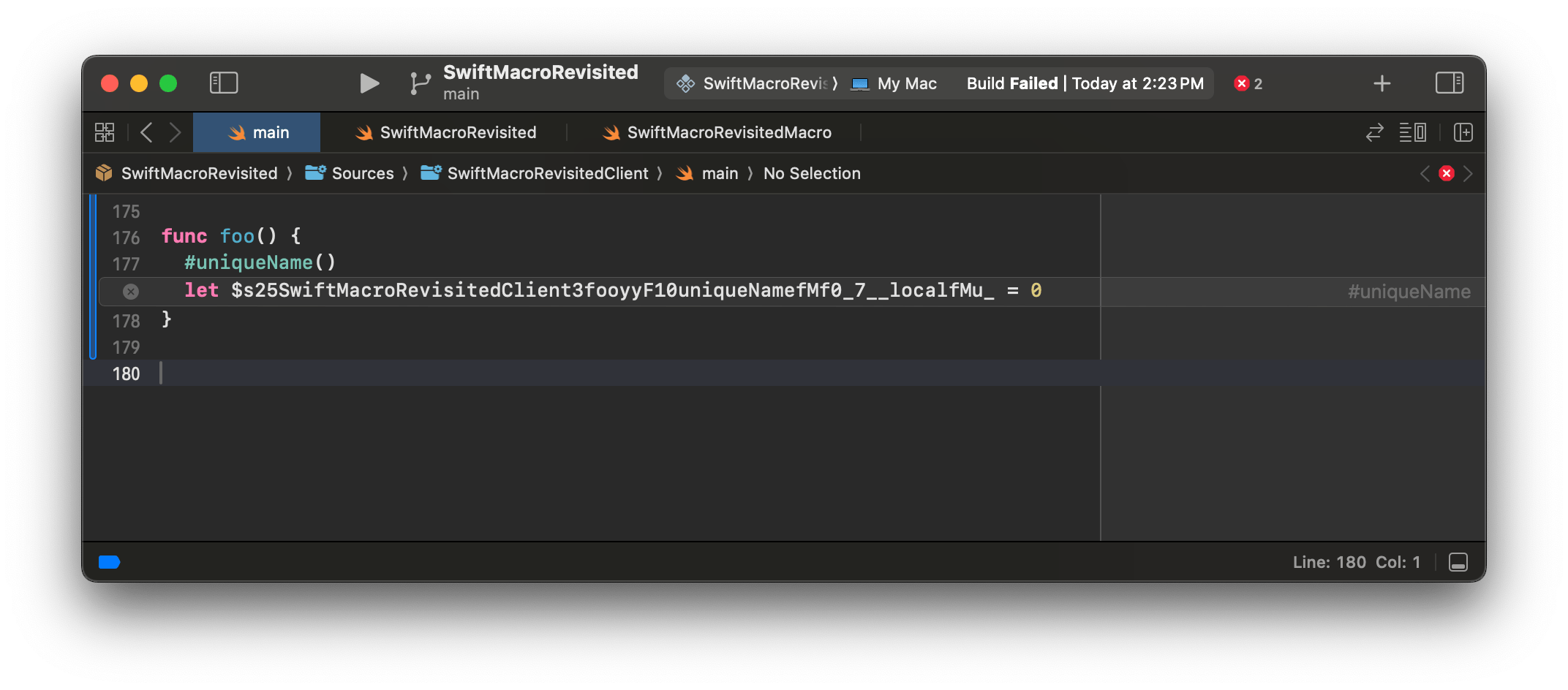This screenshot has width=1568, height=690.
Task: Choose the My Mac run destination
Action: pyautogui.click(x=894, y=83)
